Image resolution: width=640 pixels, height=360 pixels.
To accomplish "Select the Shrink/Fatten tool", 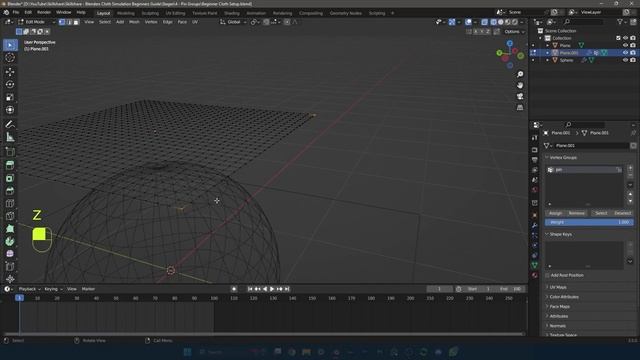I will point(10,279).
